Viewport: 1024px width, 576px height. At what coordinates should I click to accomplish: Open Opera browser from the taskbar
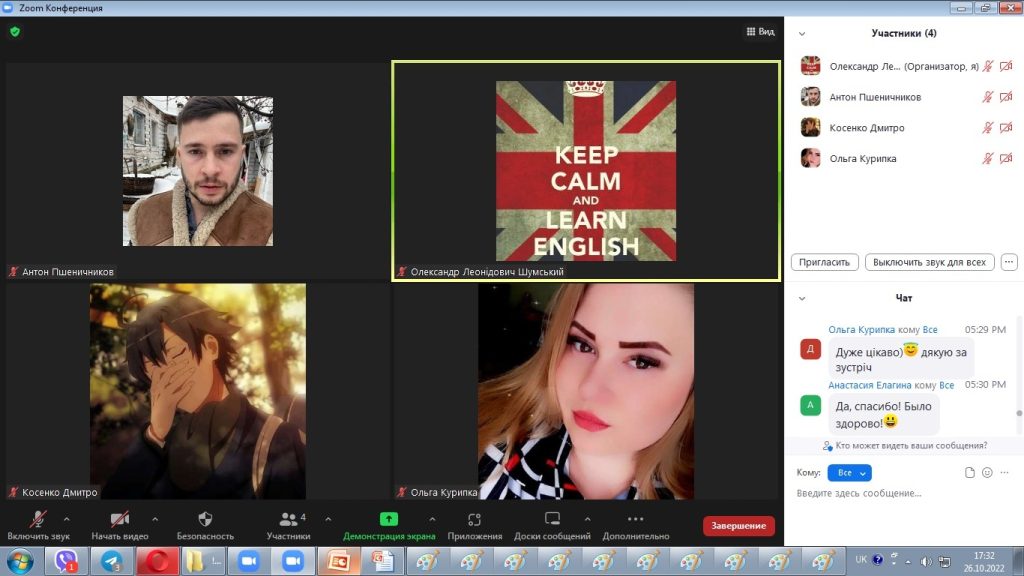(x=157, y=561)
